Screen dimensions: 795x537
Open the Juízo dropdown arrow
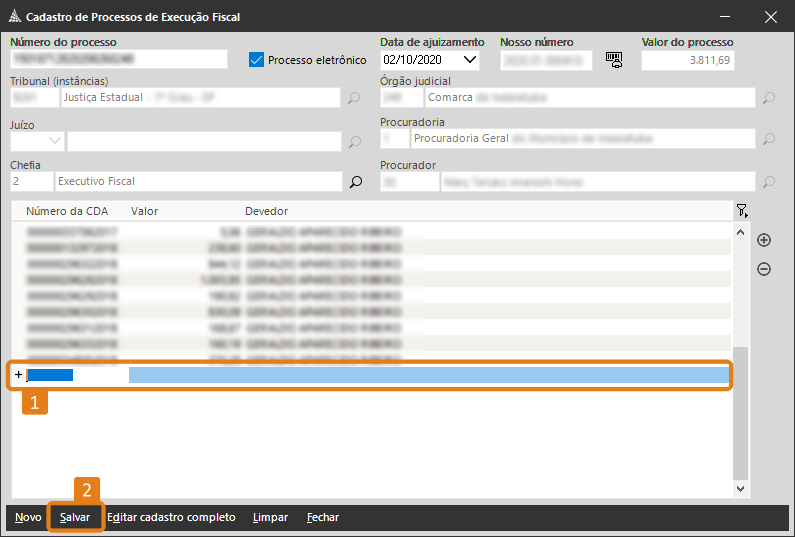coord(54,142)
